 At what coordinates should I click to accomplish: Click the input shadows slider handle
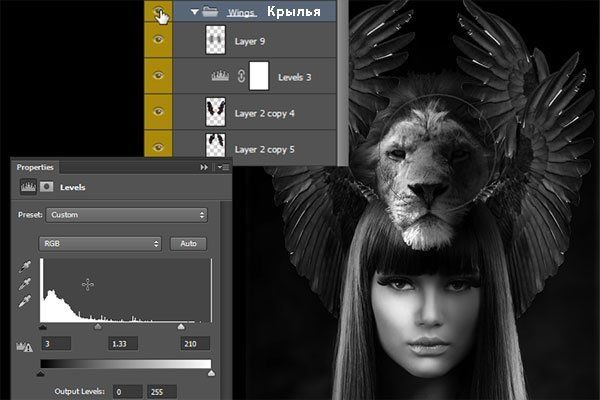click(x=42, y=327)
